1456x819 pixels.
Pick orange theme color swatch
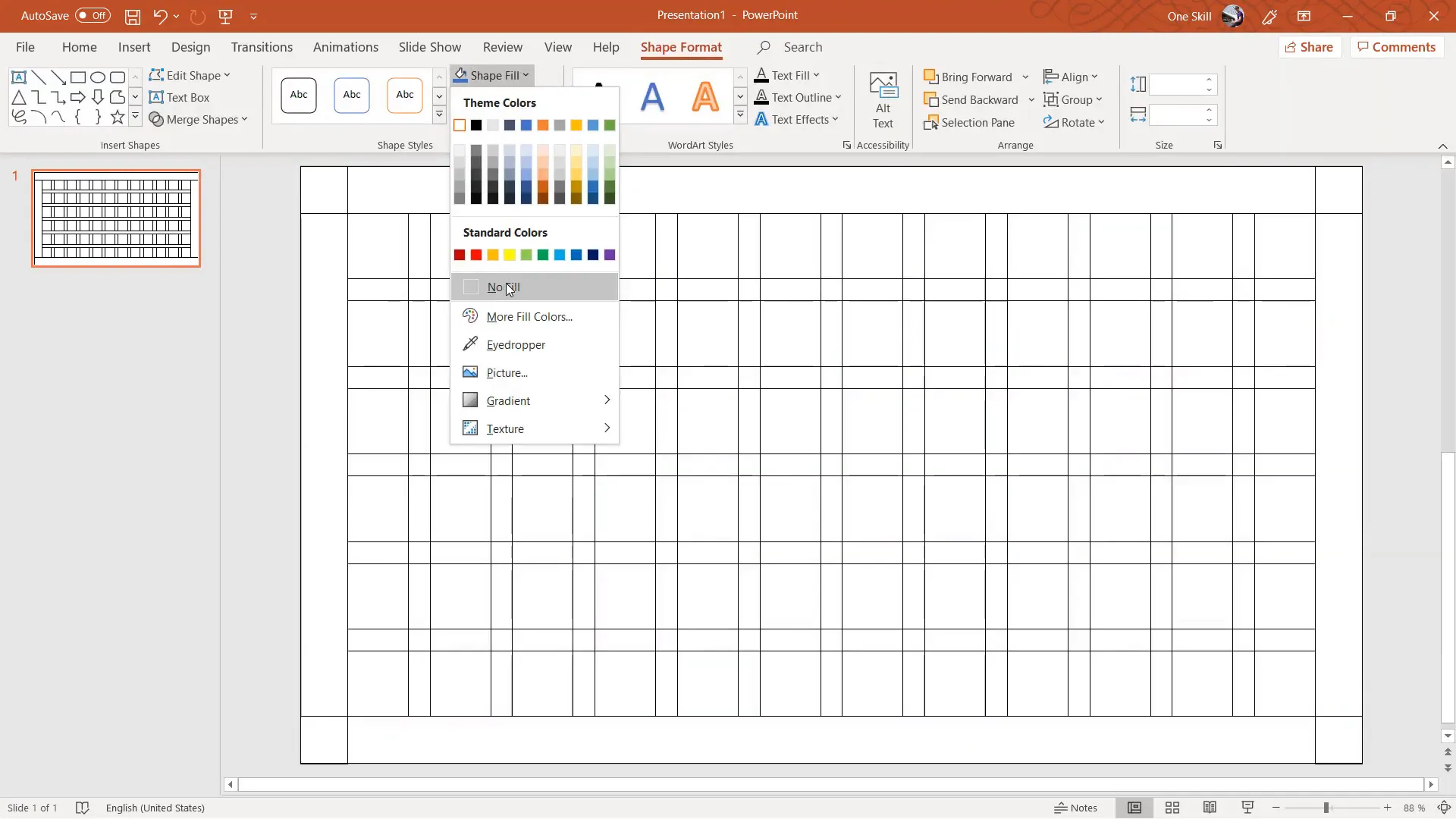pos(543,125)
